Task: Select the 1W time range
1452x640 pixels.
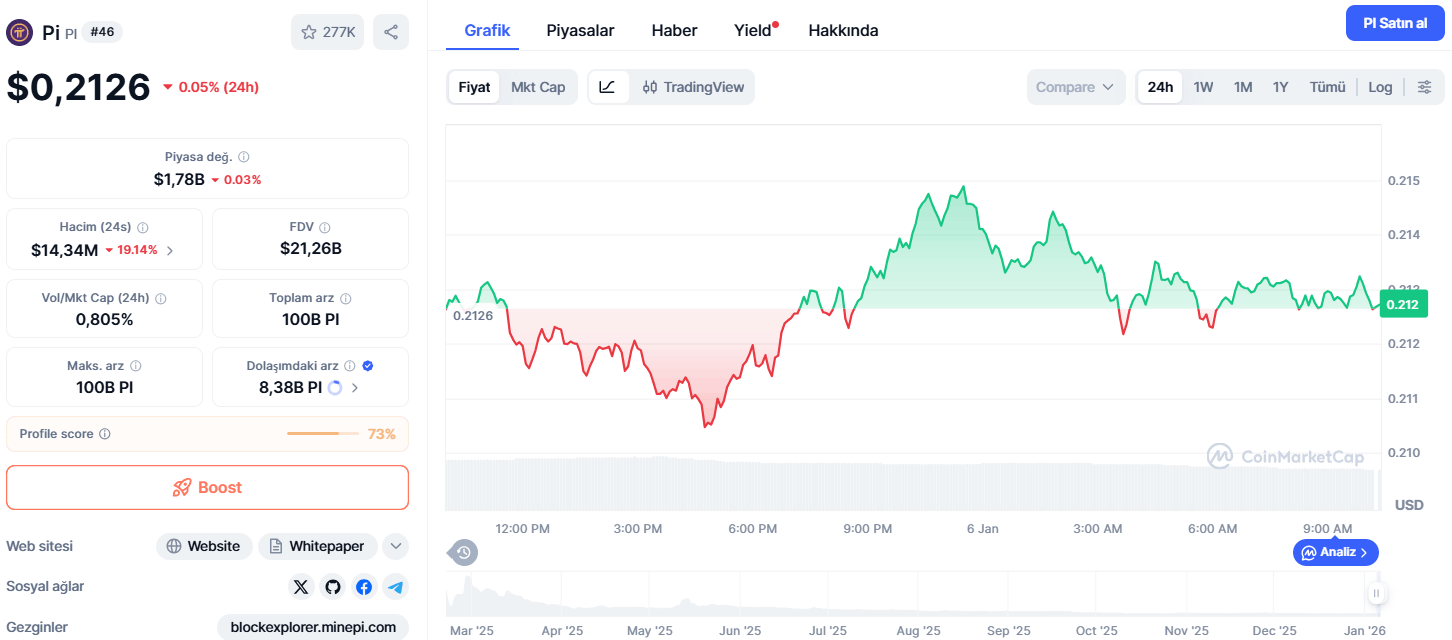Action: coord(1203,87)
